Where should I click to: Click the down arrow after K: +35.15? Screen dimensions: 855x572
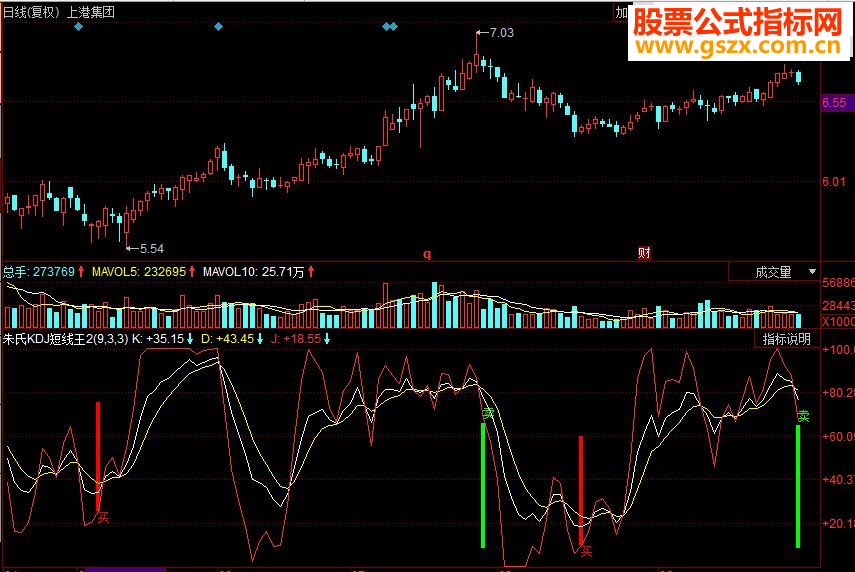(x=190, y=339)
